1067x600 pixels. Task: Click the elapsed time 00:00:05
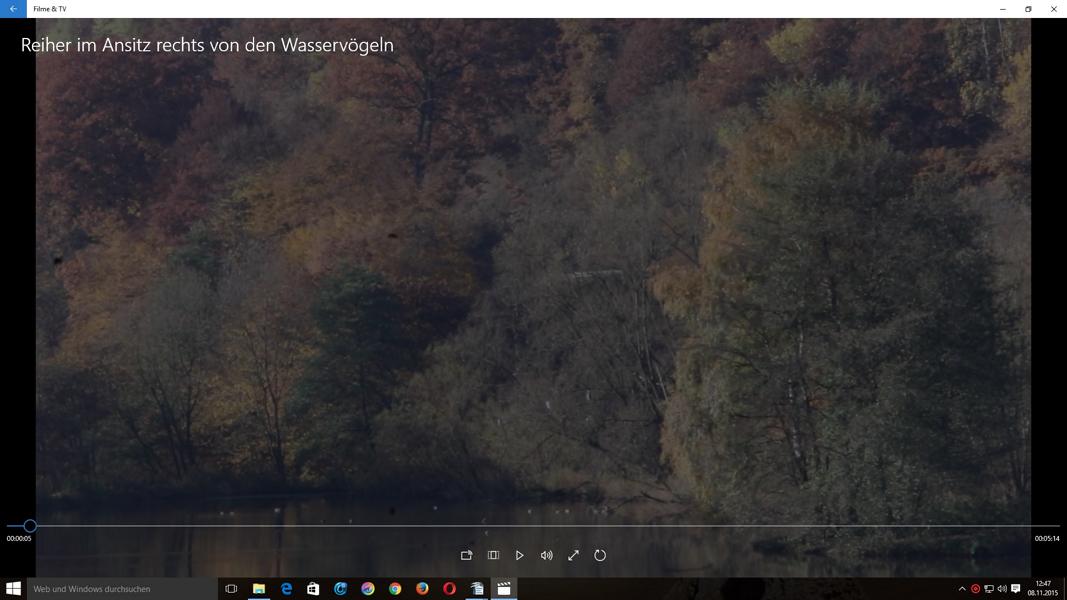click(x=19, y=539)
